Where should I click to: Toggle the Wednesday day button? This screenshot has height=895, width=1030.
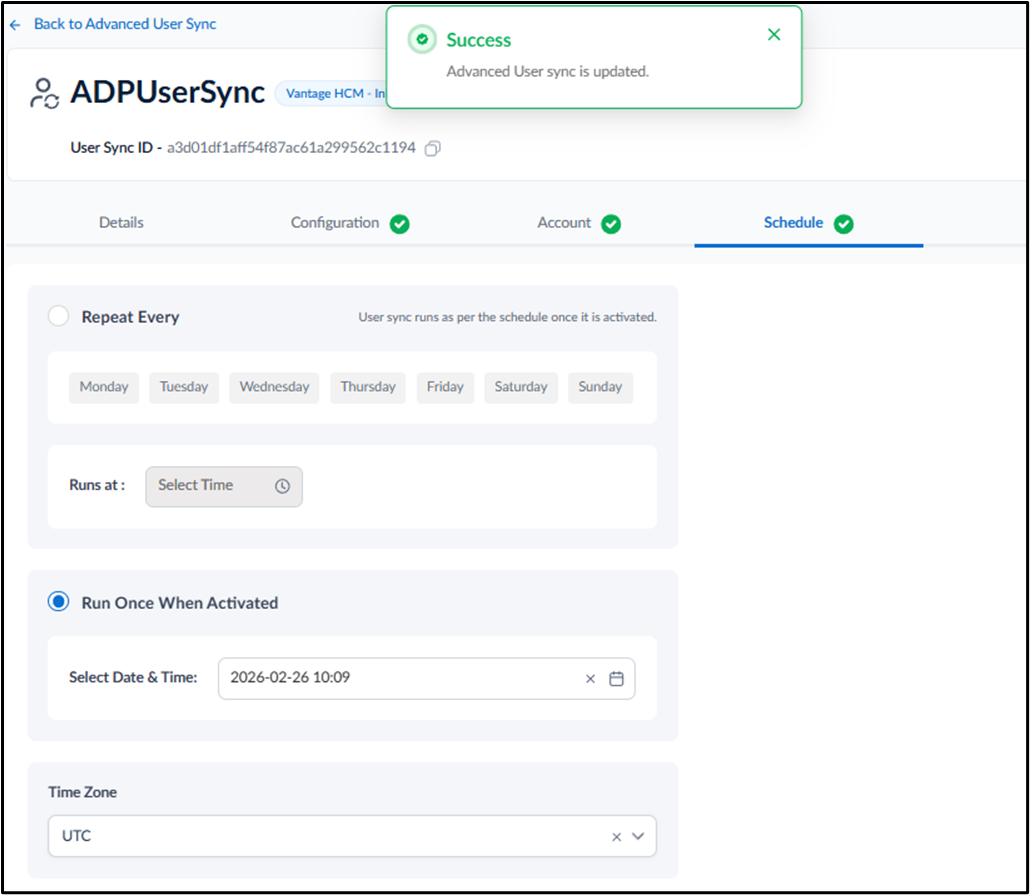point(274,387)
